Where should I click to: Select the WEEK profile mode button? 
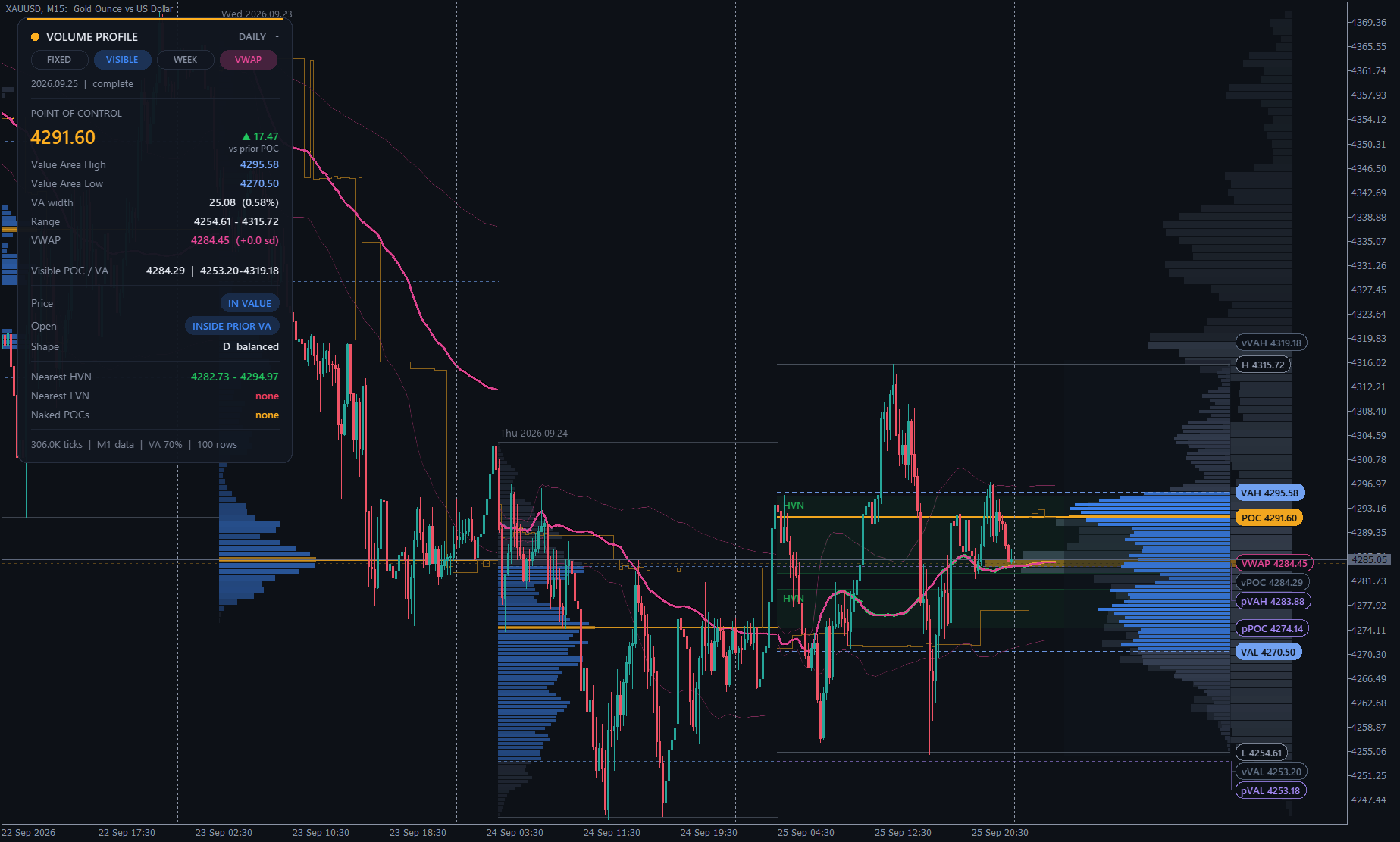click(x=185, y=60)
